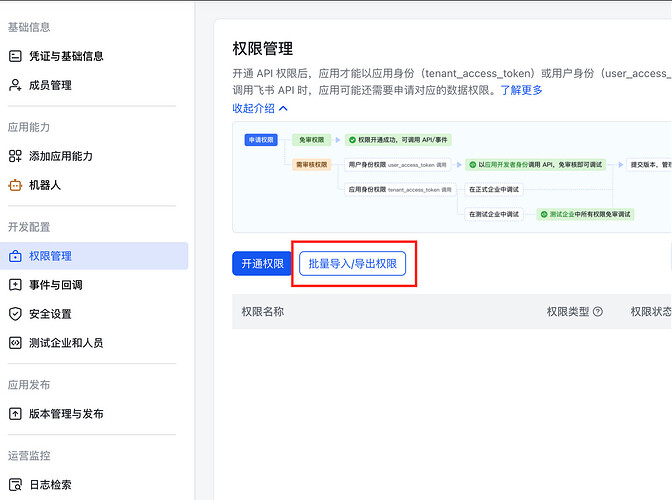Screen dimensions: 672x500
Task: Click the 权限名称 column header
Action: [x=263, y=312]
